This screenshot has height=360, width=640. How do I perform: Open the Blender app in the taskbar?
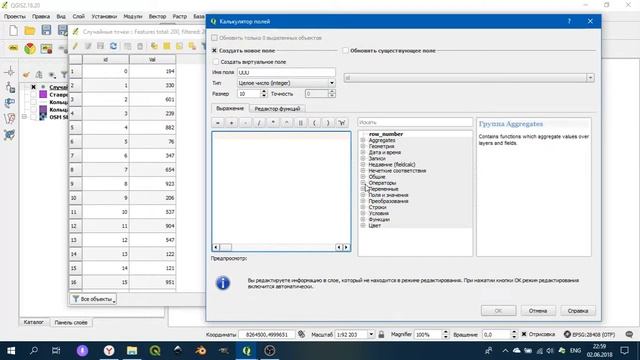click(200, 351)
